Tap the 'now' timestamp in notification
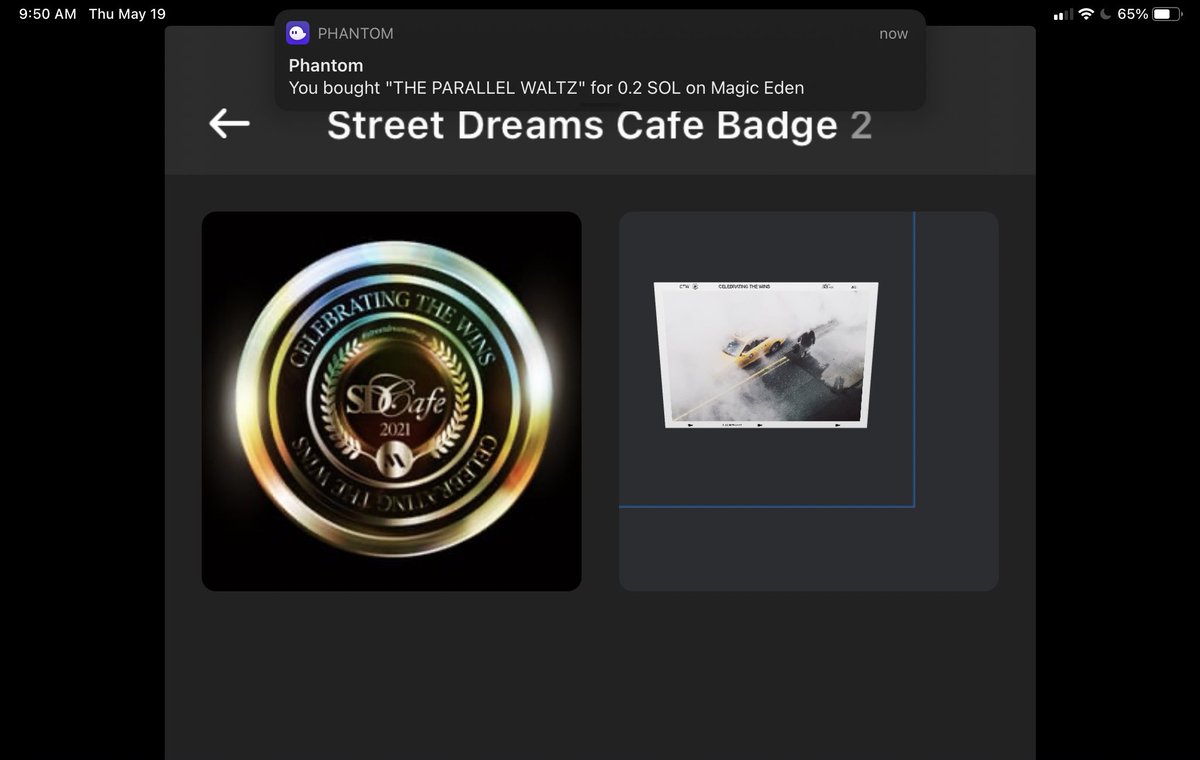The width and height of the screenshot is (1200, 760). coord(893,34)
